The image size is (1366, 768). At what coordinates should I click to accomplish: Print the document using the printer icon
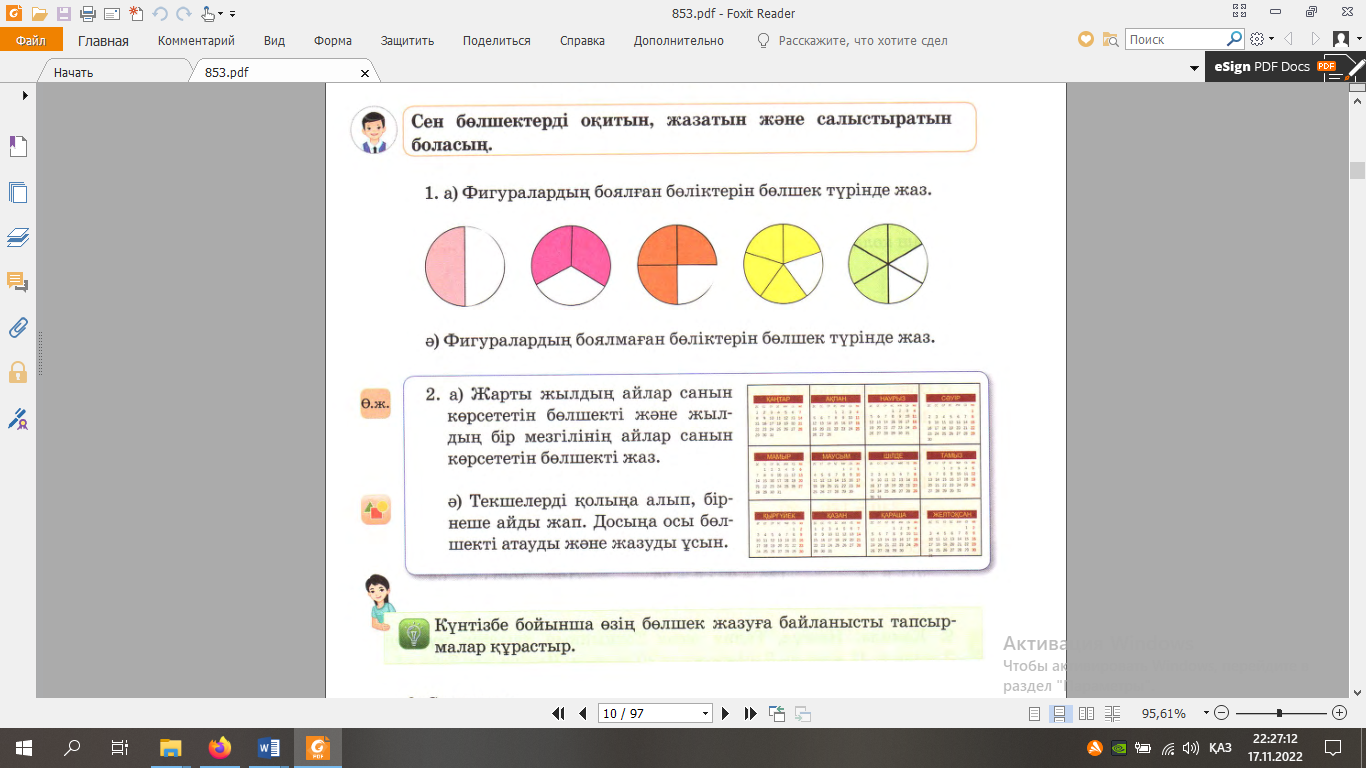pos(87,14)
